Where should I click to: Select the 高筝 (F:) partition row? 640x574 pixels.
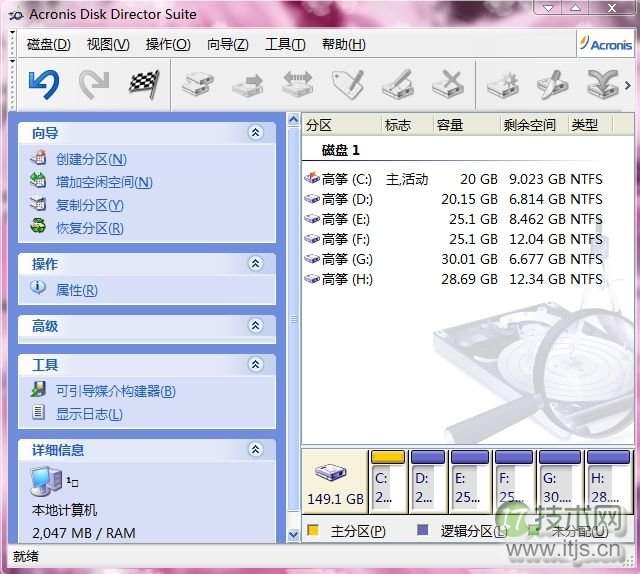pyautogui.click(x=453, y=239)
